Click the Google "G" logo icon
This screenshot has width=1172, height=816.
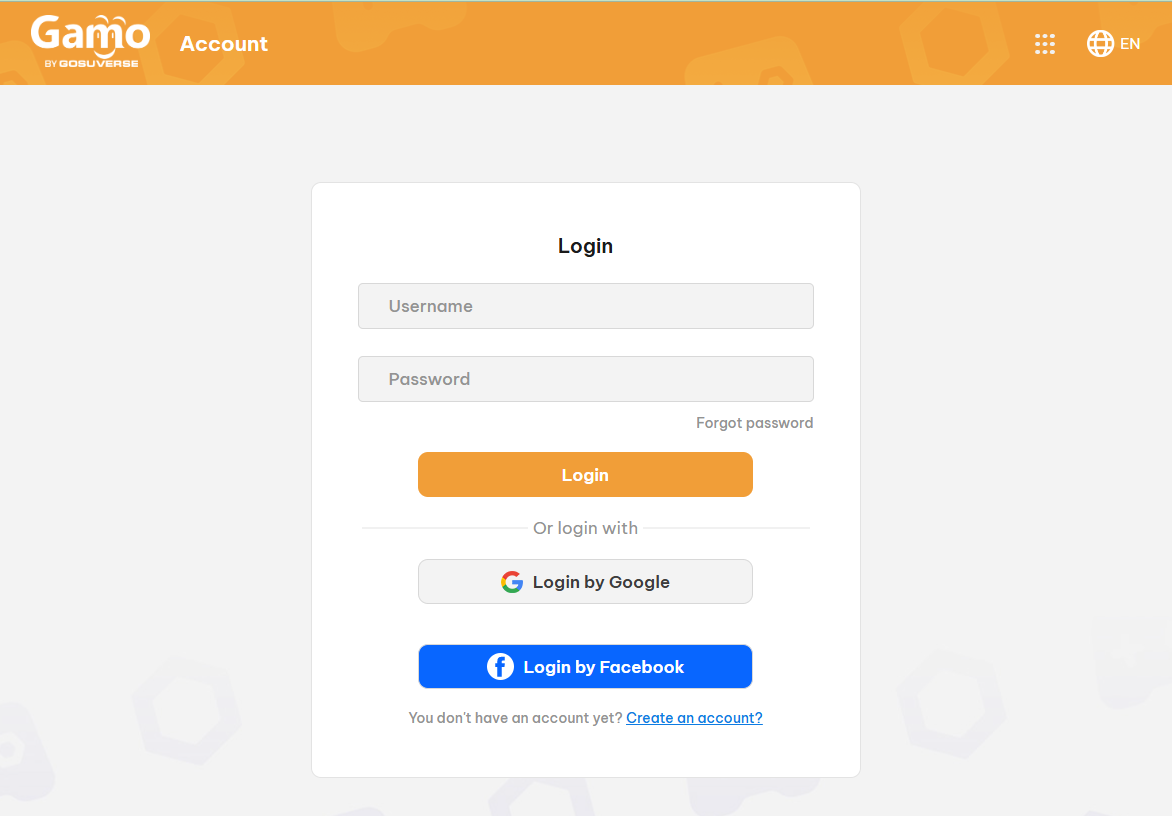512,582
